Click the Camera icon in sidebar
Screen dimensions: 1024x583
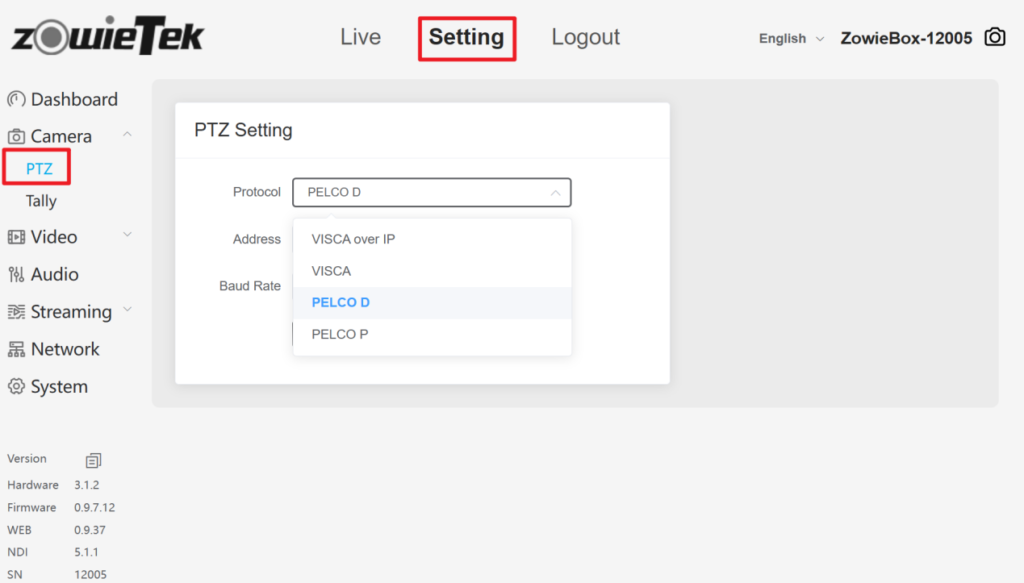click(16, 136)
